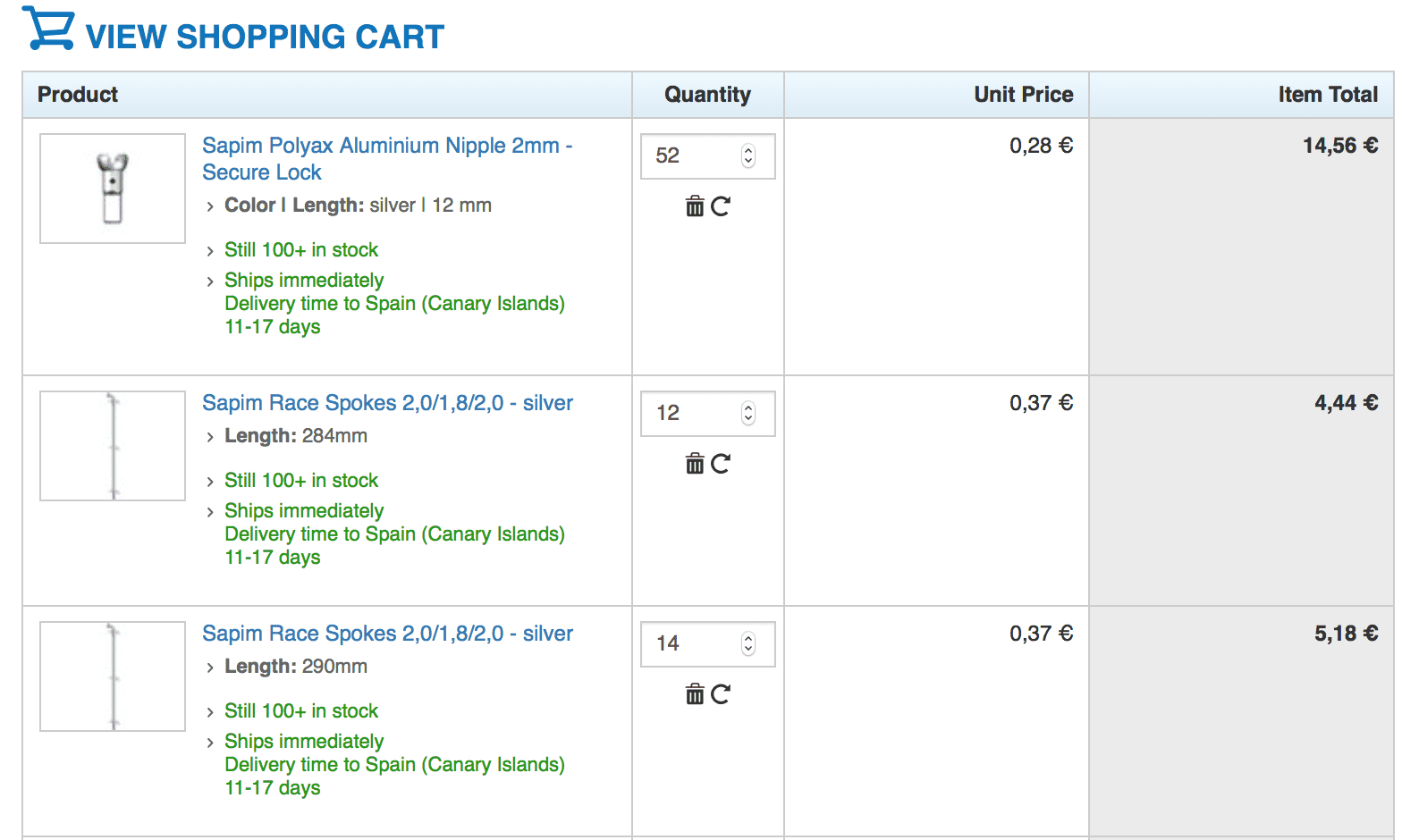Viewport: 1402px width, 840px height.
Task: Click the 284mm spoke thumbnail image
Action: [113, 446]
